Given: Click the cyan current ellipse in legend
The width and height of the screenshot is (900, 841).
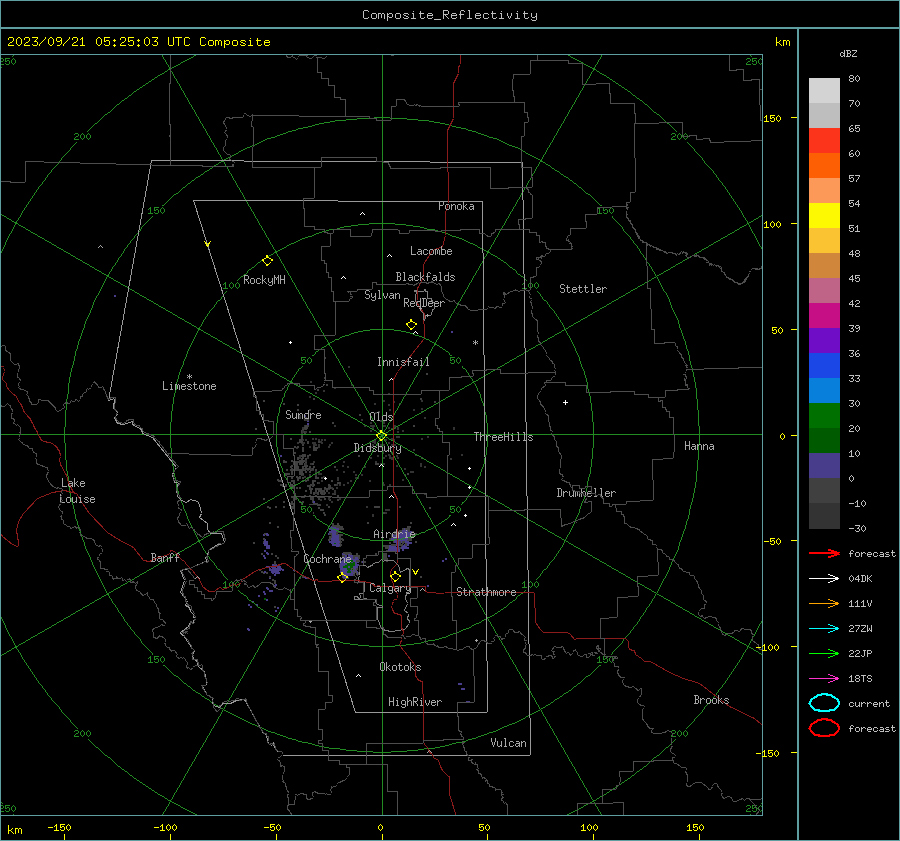Looking at the screenshot, I should [x=824, y=703].
